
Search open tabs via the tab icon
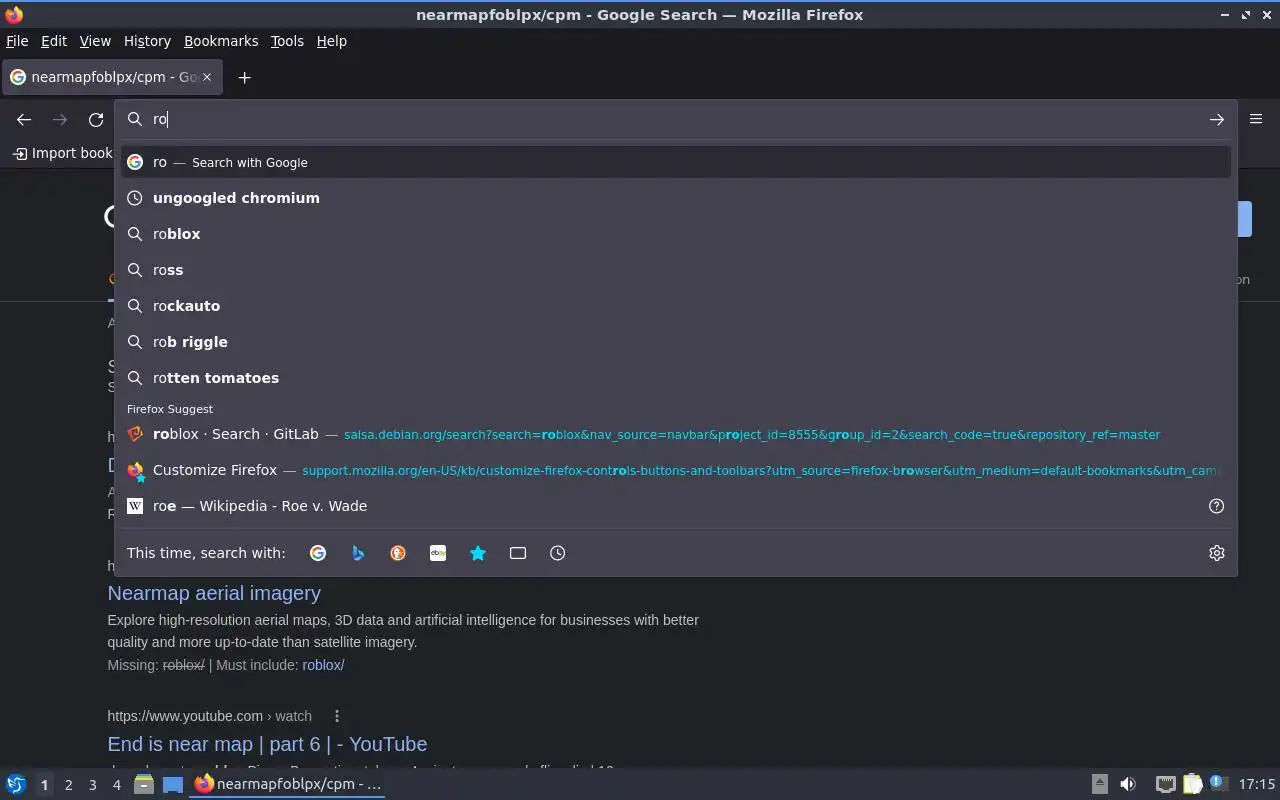tap(518, 553)
